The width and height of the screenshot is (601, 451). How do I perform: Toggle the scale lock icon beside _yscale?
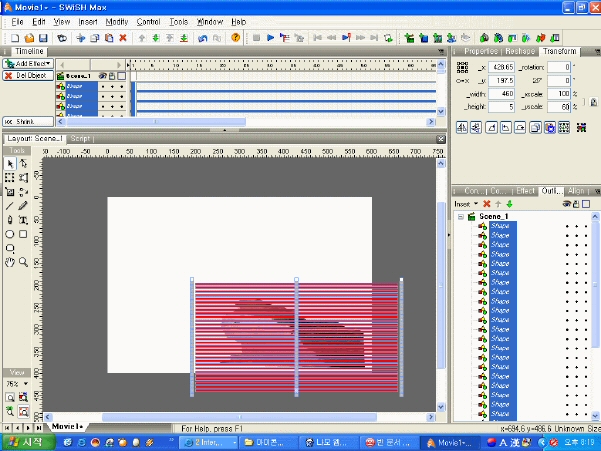(593, 102)
